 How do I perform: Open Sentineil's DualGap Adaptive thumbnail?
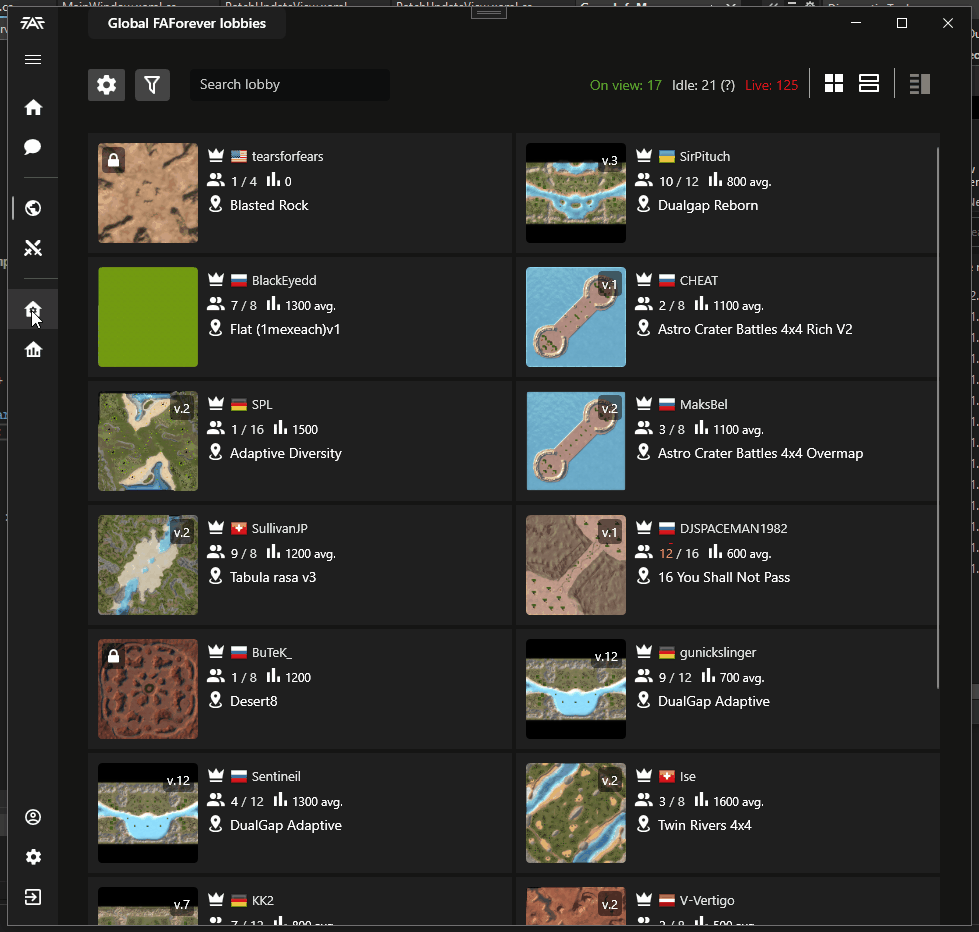click(x=148, y=813)
